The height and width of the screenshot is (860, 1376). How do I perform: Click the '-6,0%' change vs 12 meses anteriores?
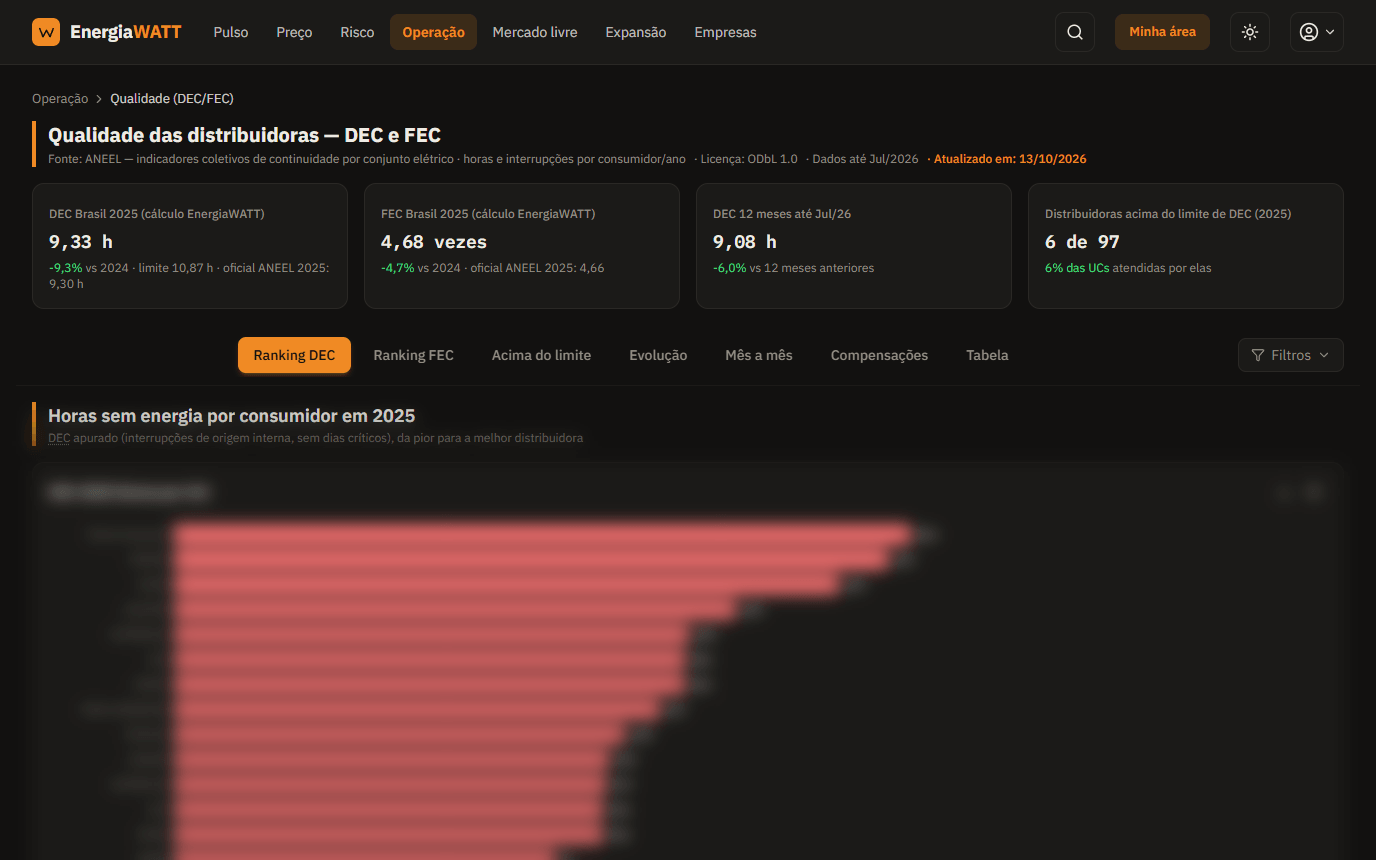(x=730, y=268)
